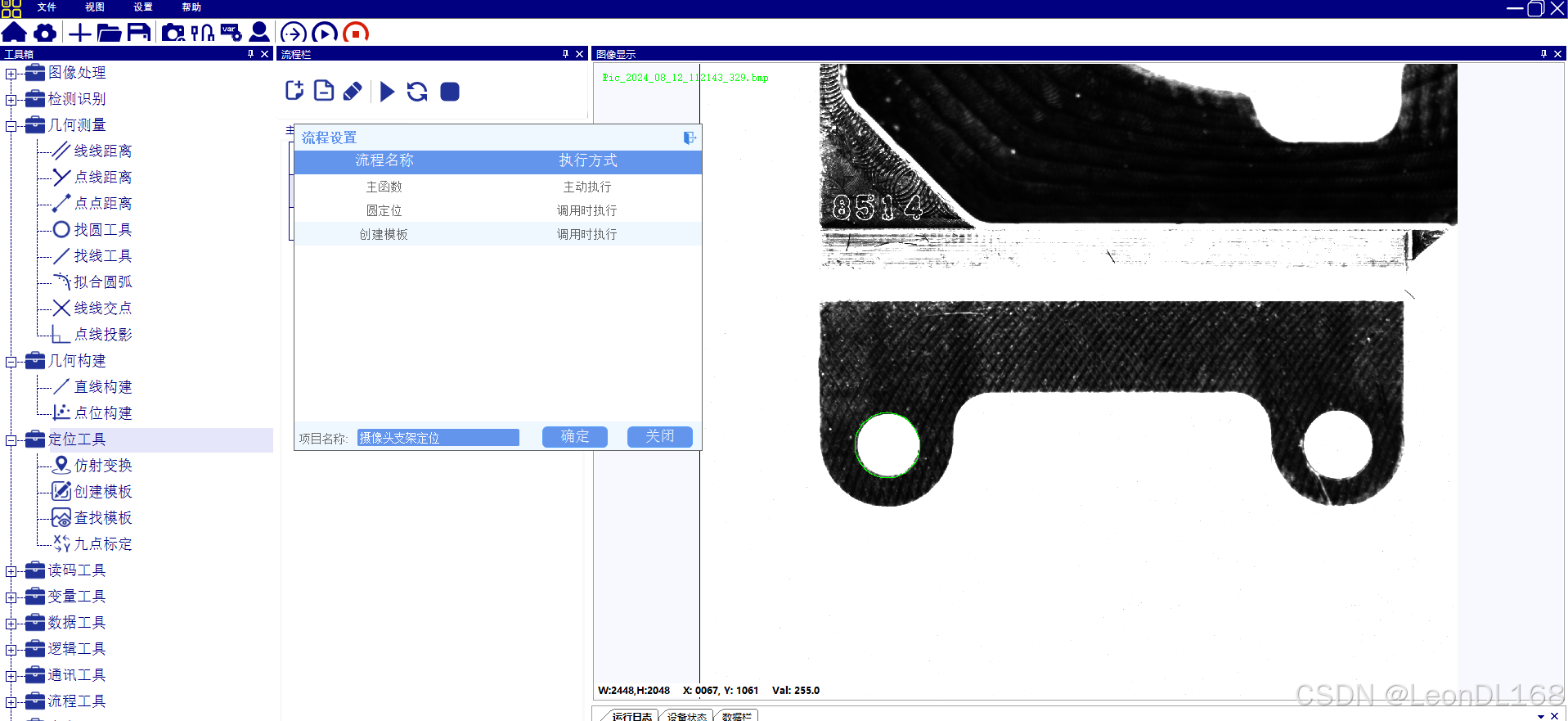
Task: Expand the 变量工具 tree node
Action: pos(11,597)
